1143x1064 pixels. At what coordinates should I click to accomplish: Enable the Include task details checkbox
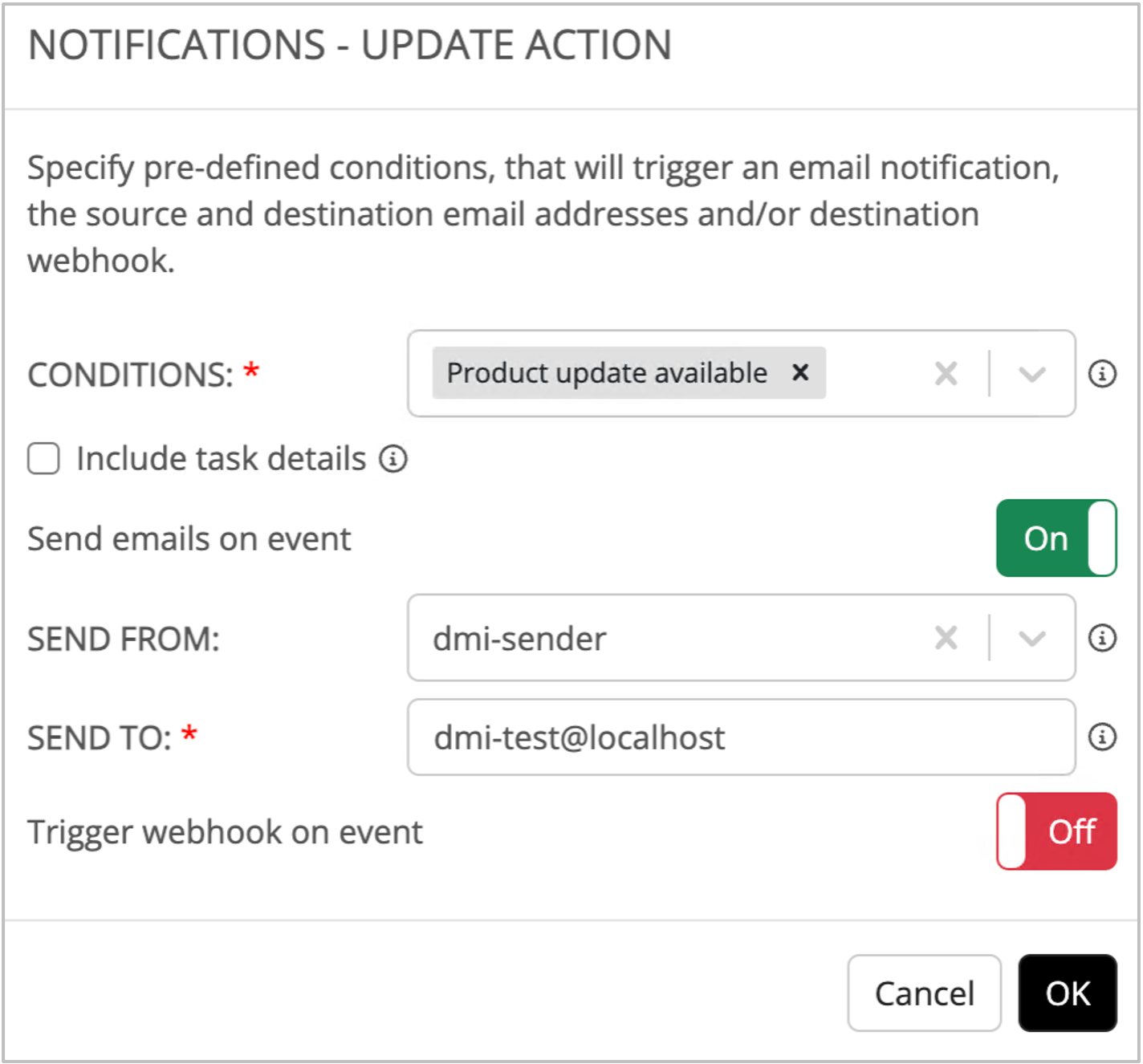coord(43,459)
